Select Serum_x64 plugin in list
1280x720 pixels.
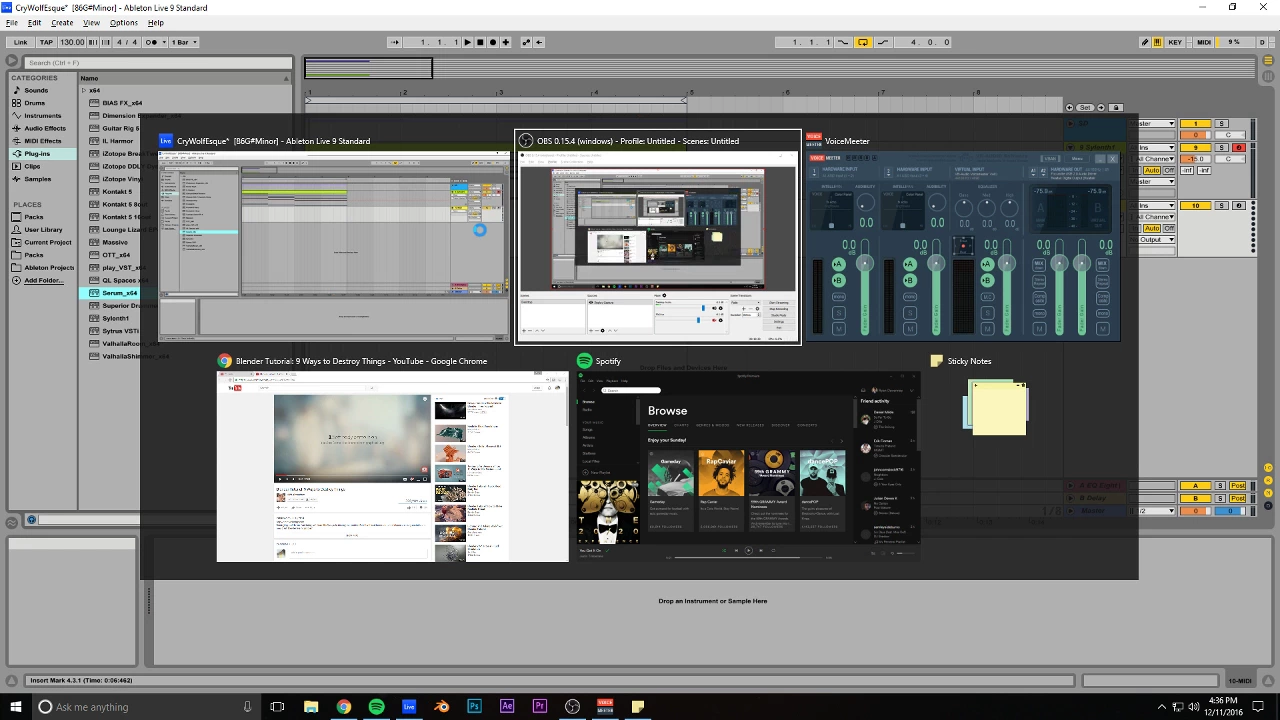click(x=119, y=293)
